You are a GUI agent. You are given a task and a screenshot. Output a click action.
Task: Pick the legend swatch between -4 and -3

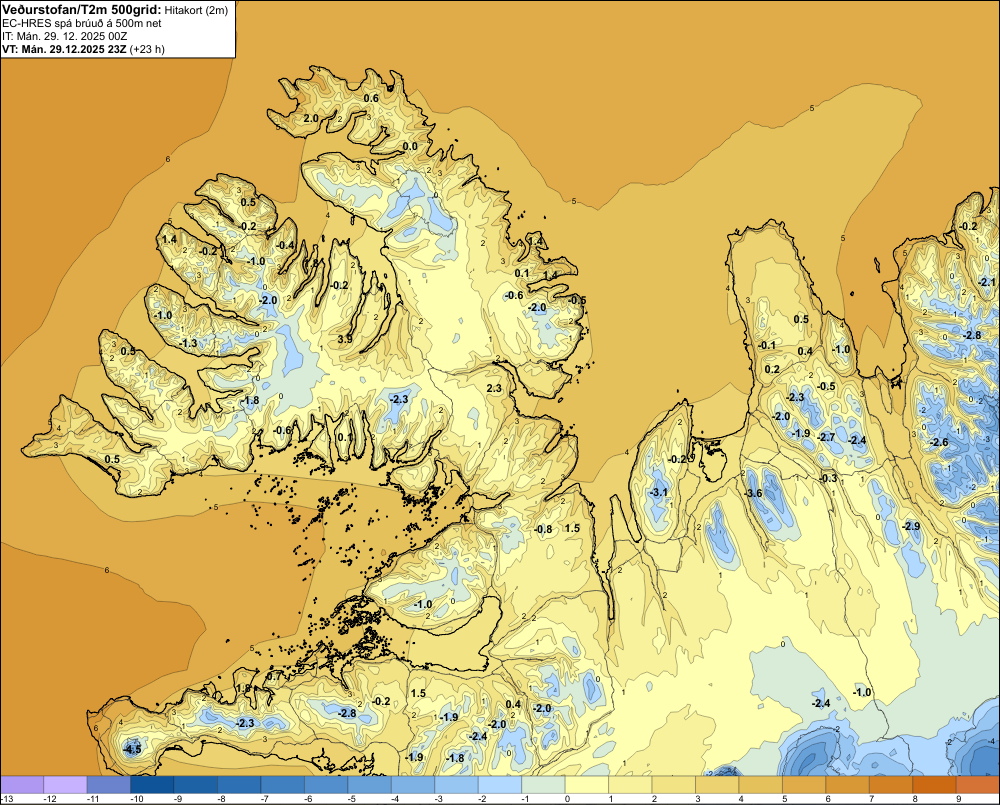tap(413, 785)
